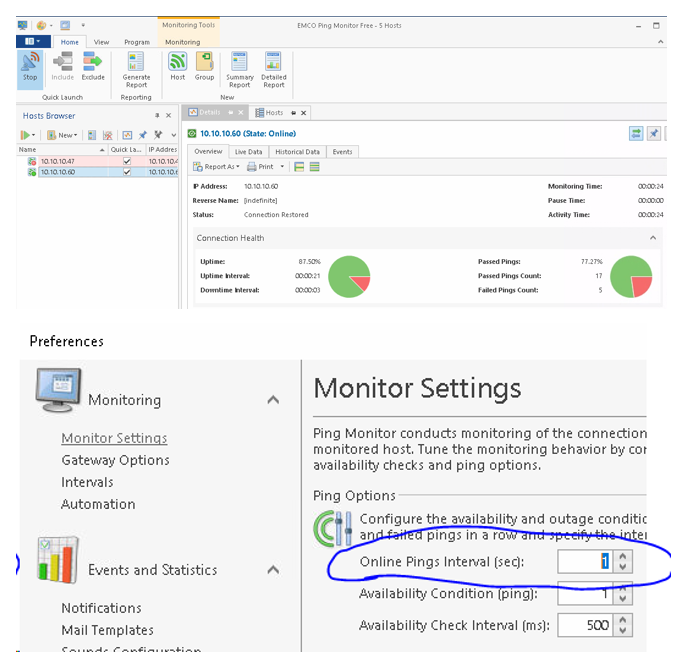Click the new Group icon
Viewport: 678px width, 665px height.
(x=204, y=65)
